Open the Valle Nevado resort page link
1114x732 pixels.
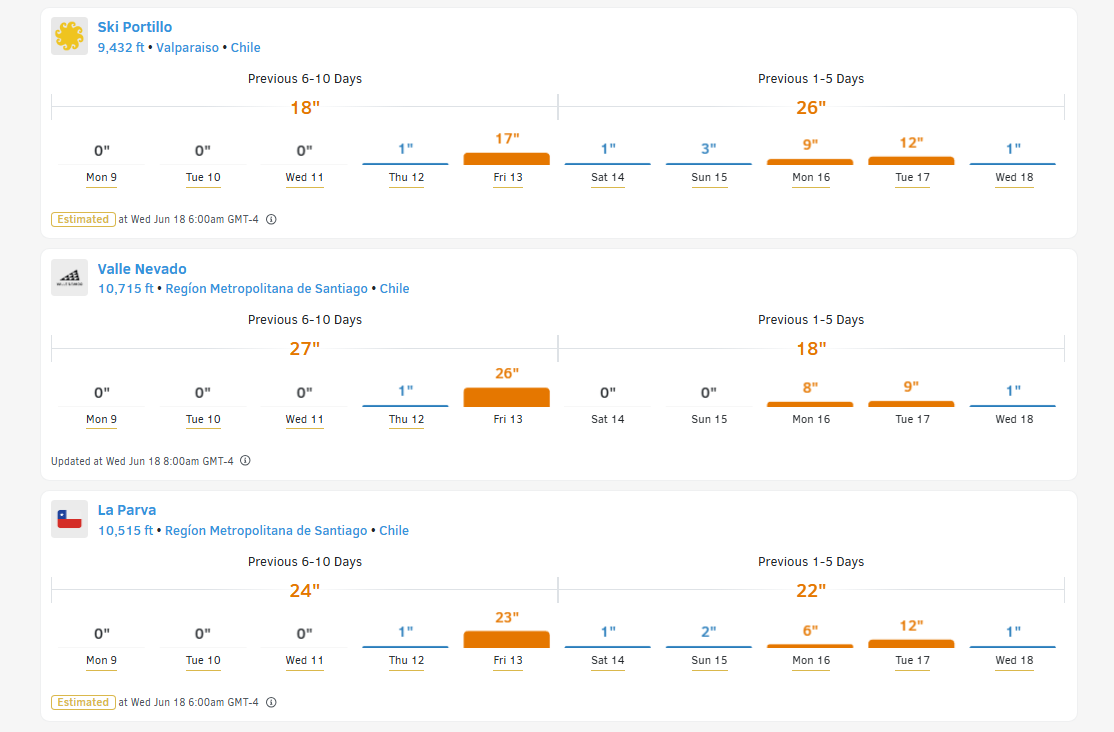coord(141,269)
